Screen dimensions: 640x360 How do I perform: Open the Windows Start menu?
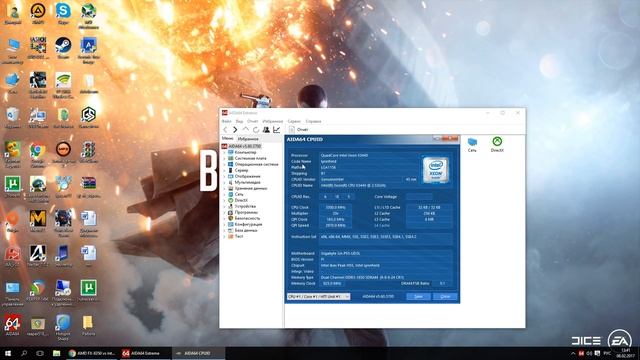tap(8, 353)
